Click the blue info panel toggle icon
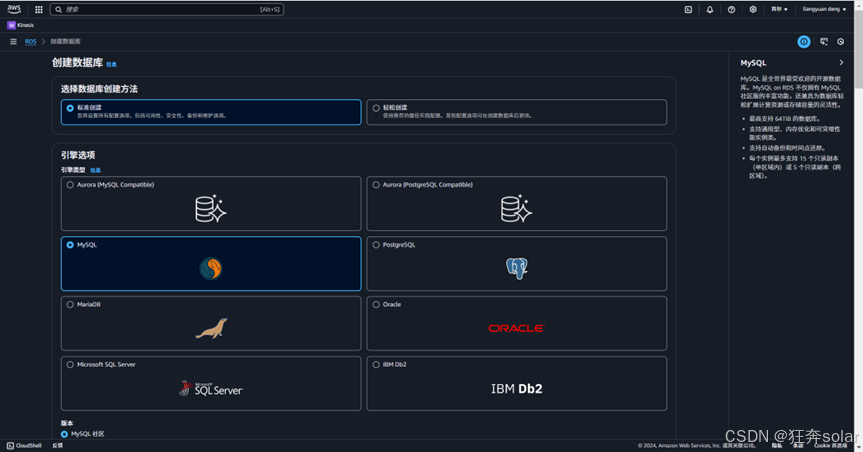 [804, 41]
